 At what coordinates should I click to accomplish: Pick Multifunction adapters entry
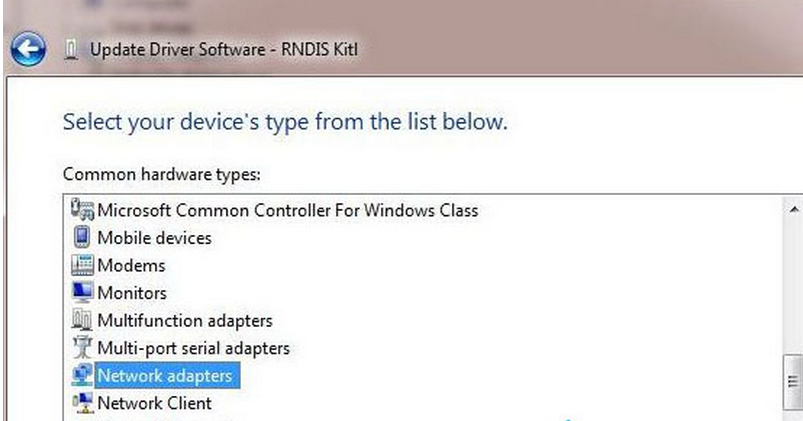[184, 321]
